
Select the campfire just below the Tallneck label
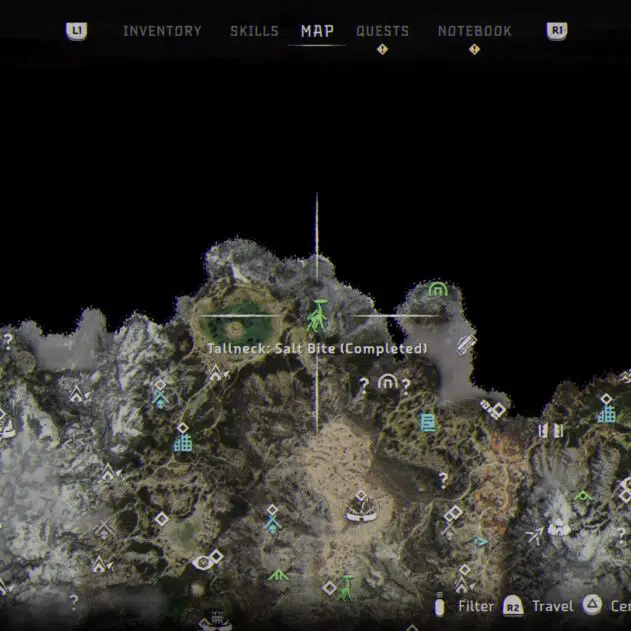tap(217, 374)
